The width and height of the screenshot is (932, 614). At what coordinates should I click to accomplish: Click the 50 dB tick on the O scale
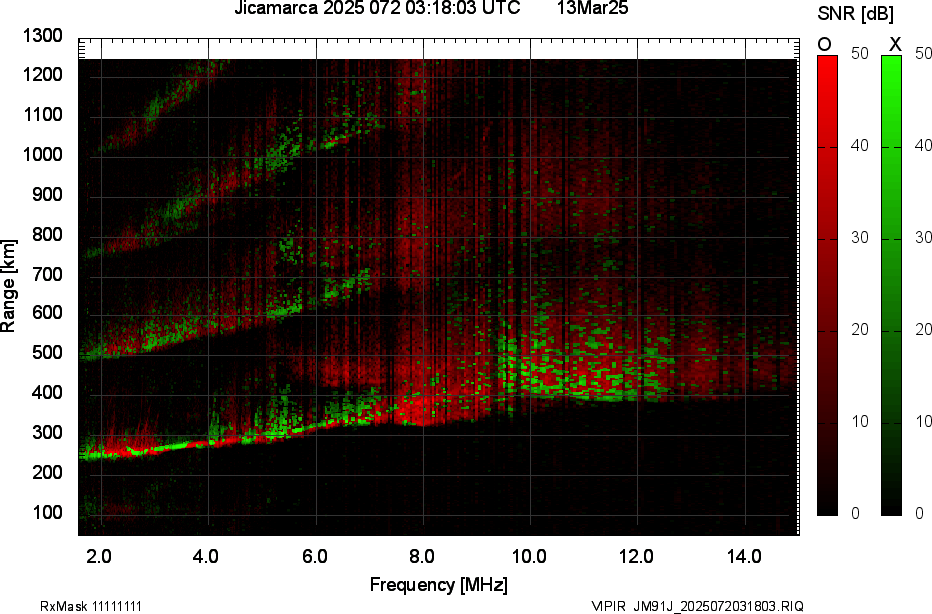(860, 53)
